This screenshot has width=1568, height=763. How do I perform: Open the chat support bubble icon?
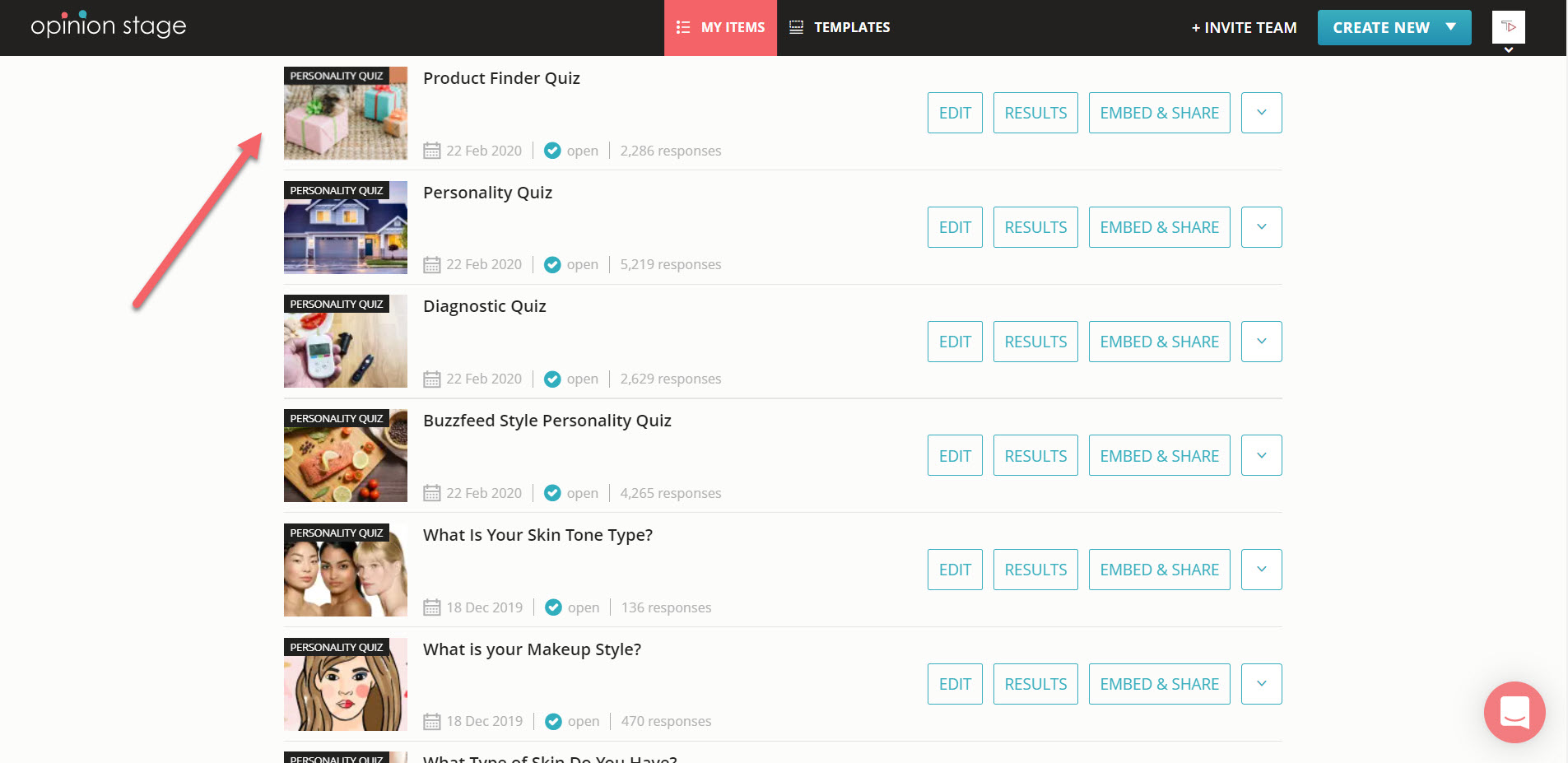click(1514, 712)
